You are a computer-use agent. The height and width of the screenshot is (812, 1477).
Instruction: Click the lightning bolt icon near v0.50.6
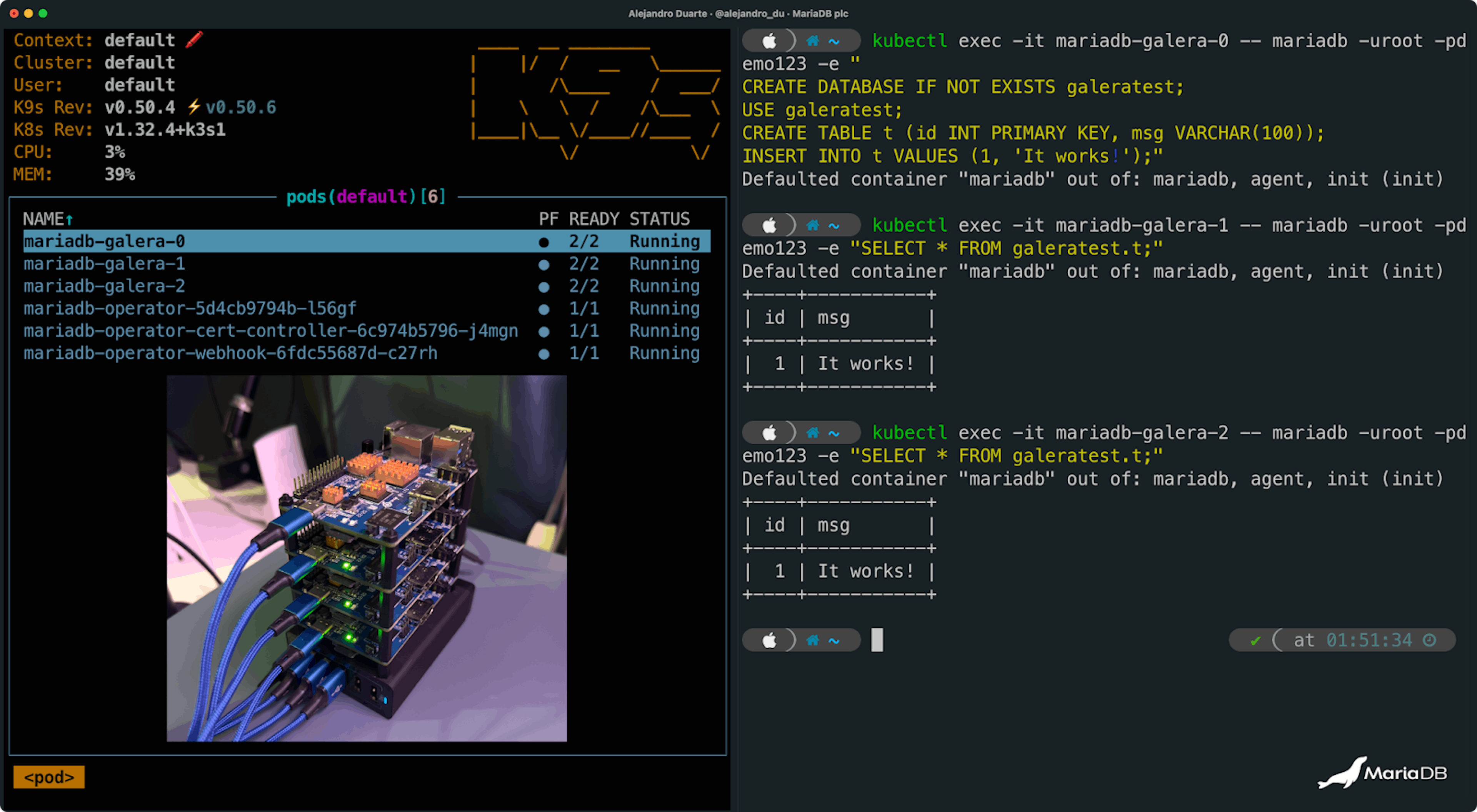(194, 106)
